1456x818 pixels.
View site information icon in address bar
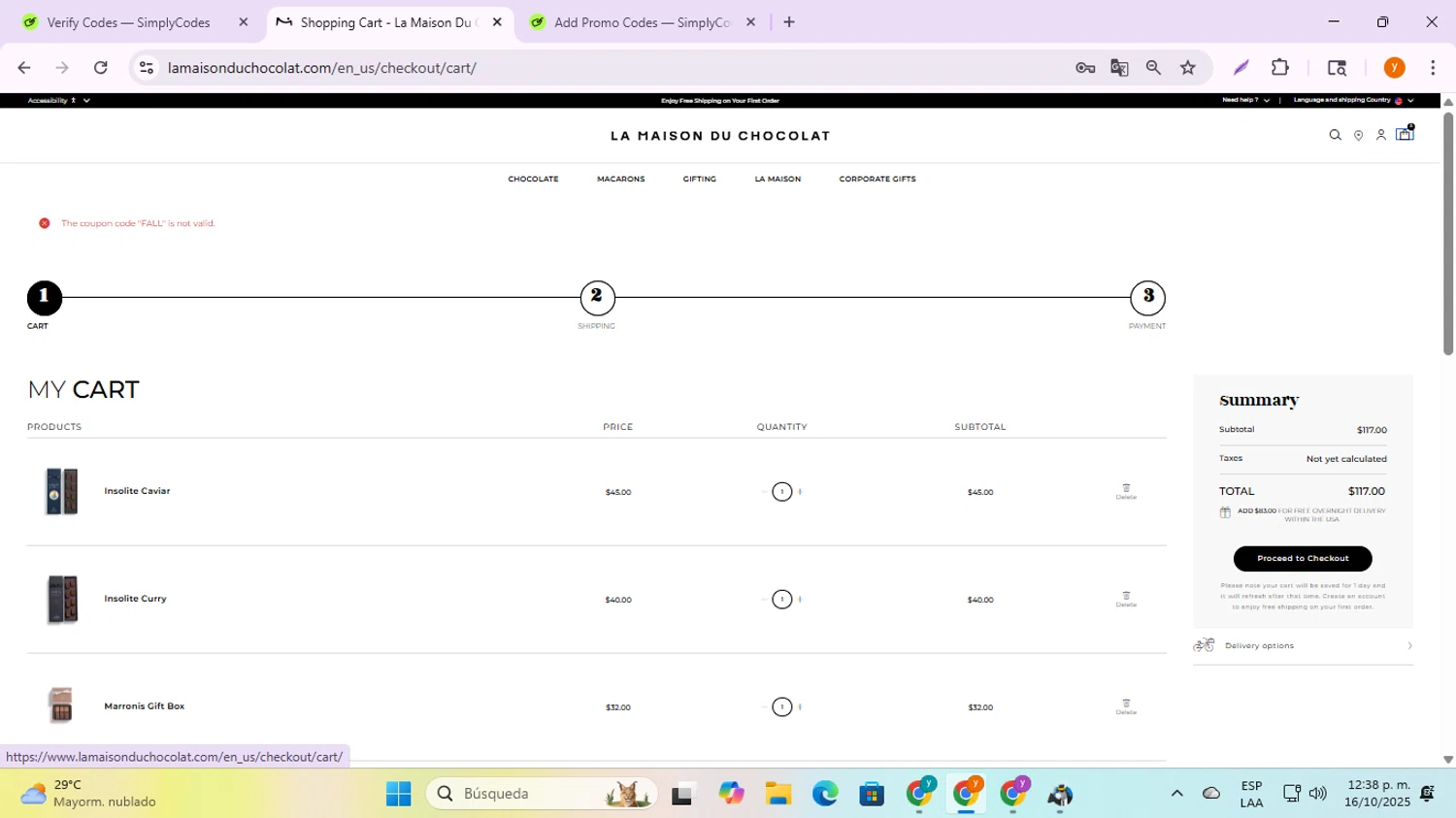pyautogui.click(x=147, y=67)
